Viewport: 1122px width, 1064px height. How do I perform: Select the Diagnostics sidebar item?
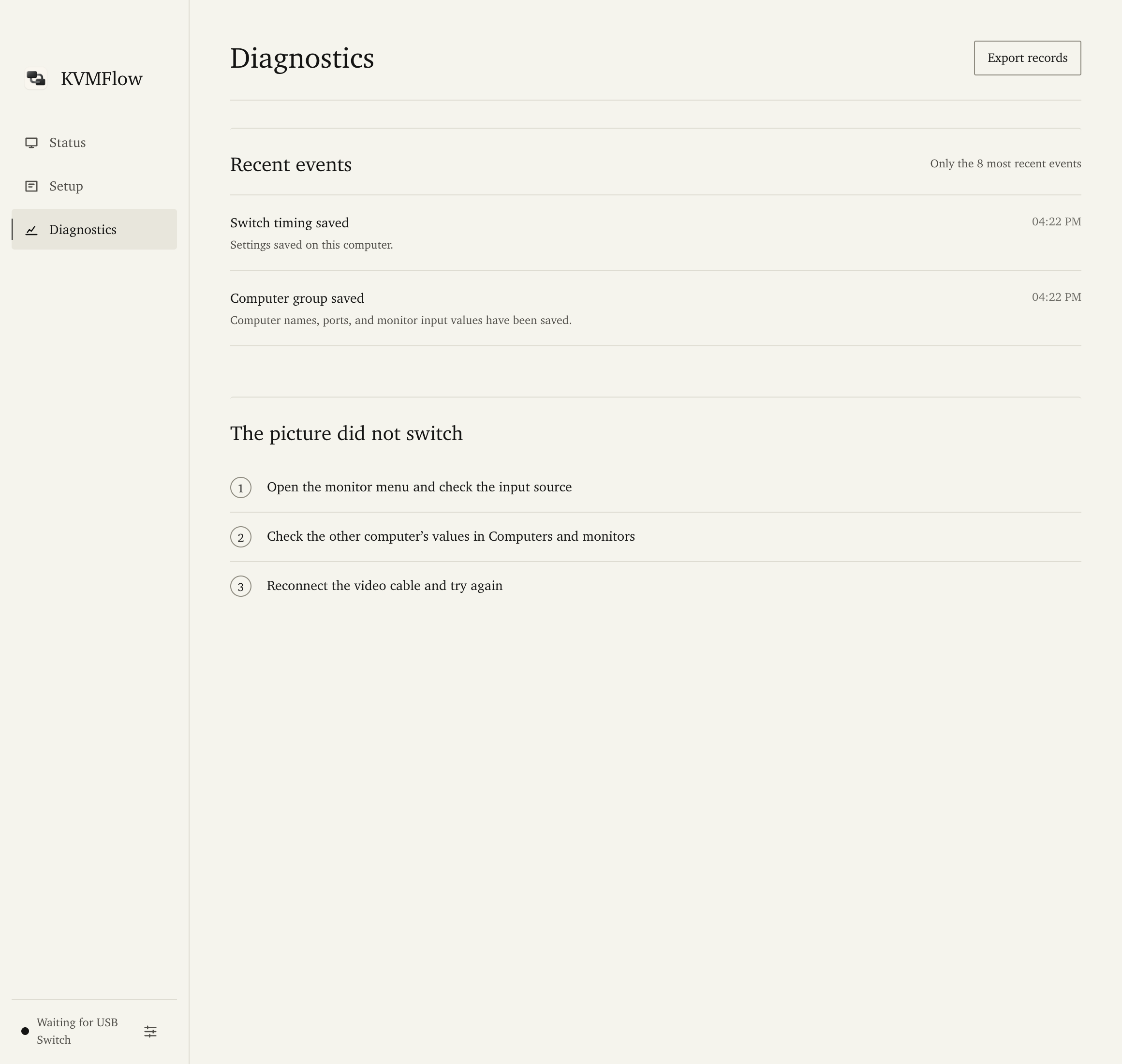tap(94, 230)
